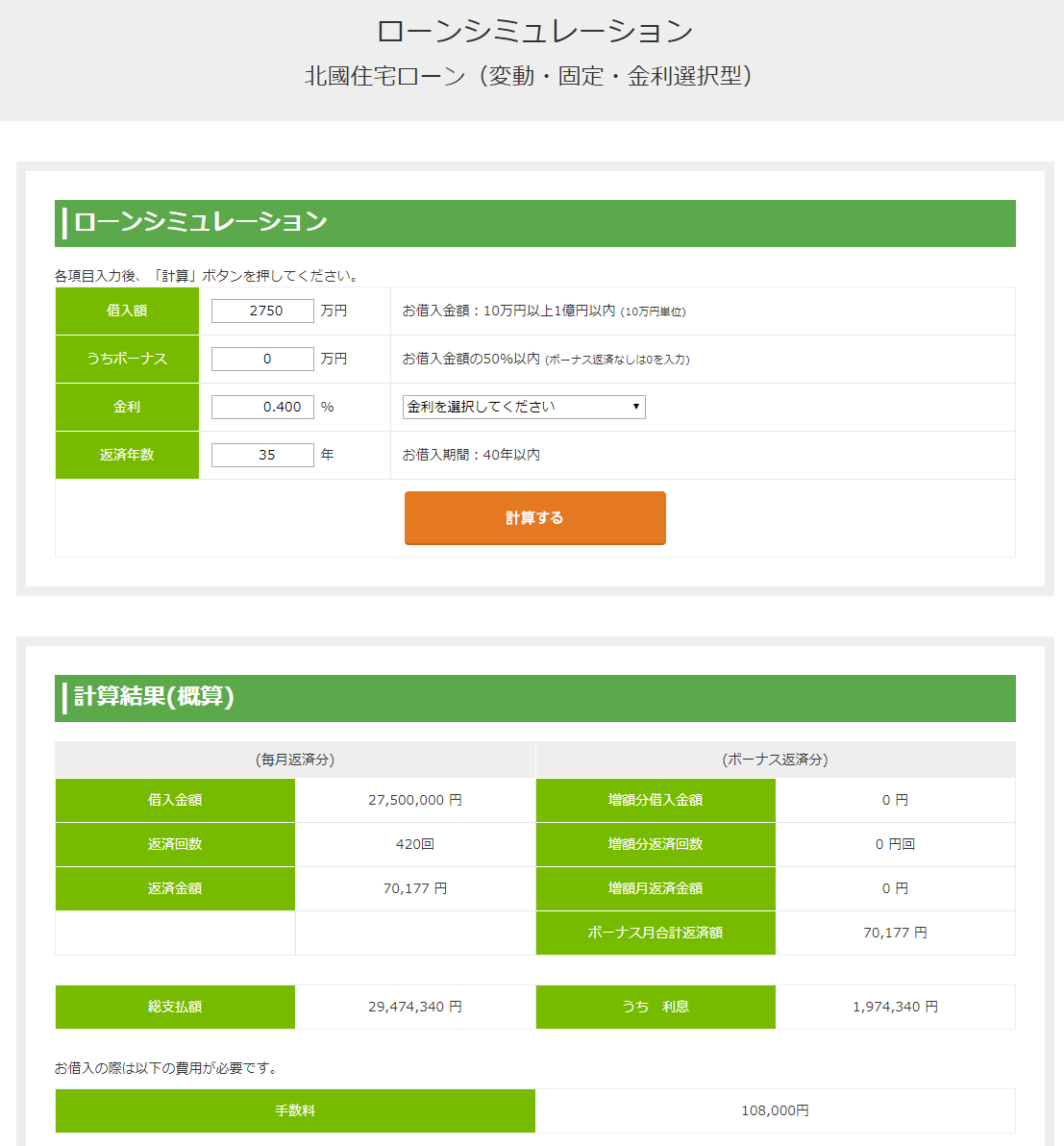Click the ボーナス月合計返済額 label cell

point(656,933)
